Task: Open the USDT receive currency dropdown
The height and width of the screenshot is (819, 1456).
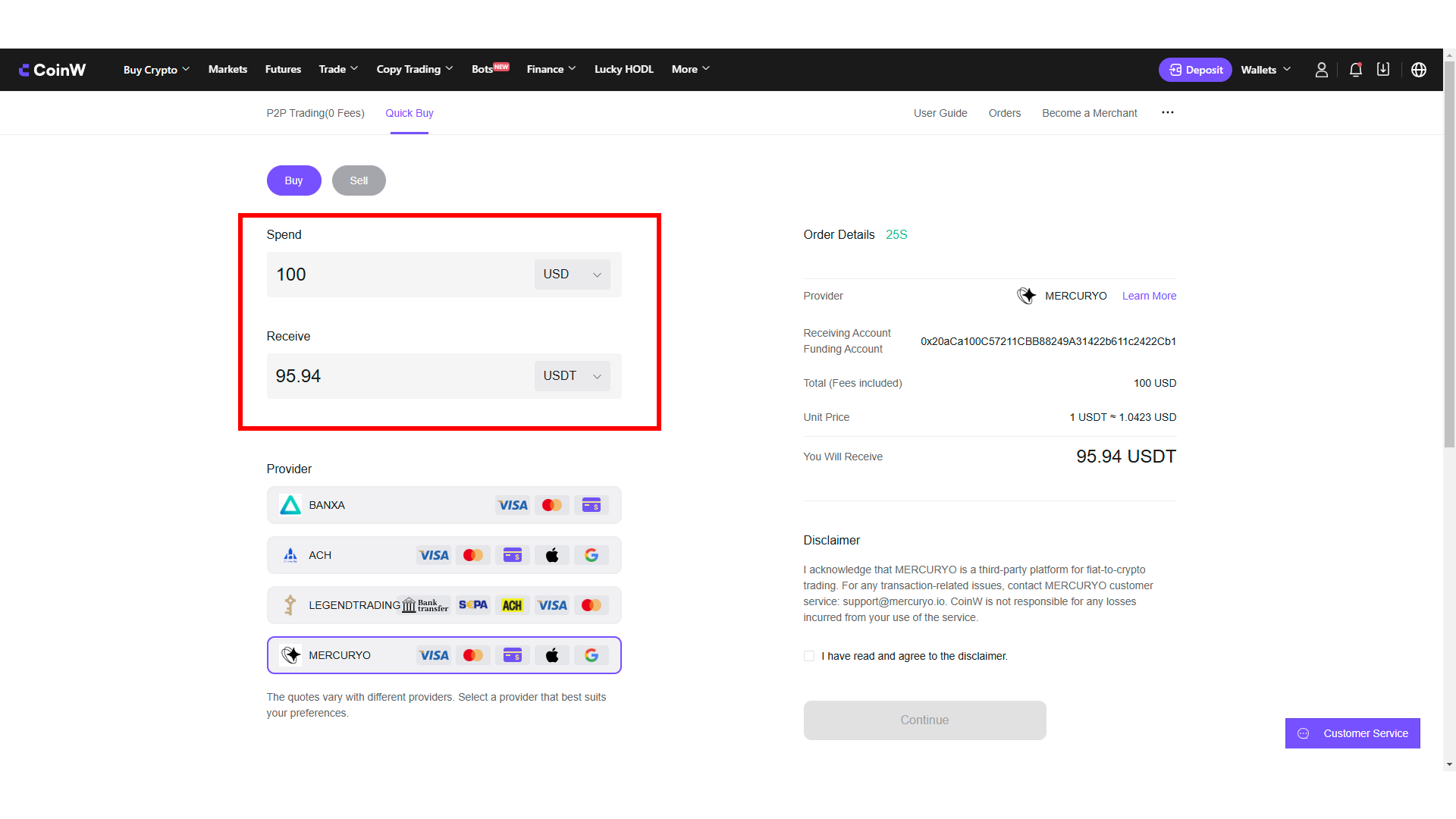Action: point(573,376)
